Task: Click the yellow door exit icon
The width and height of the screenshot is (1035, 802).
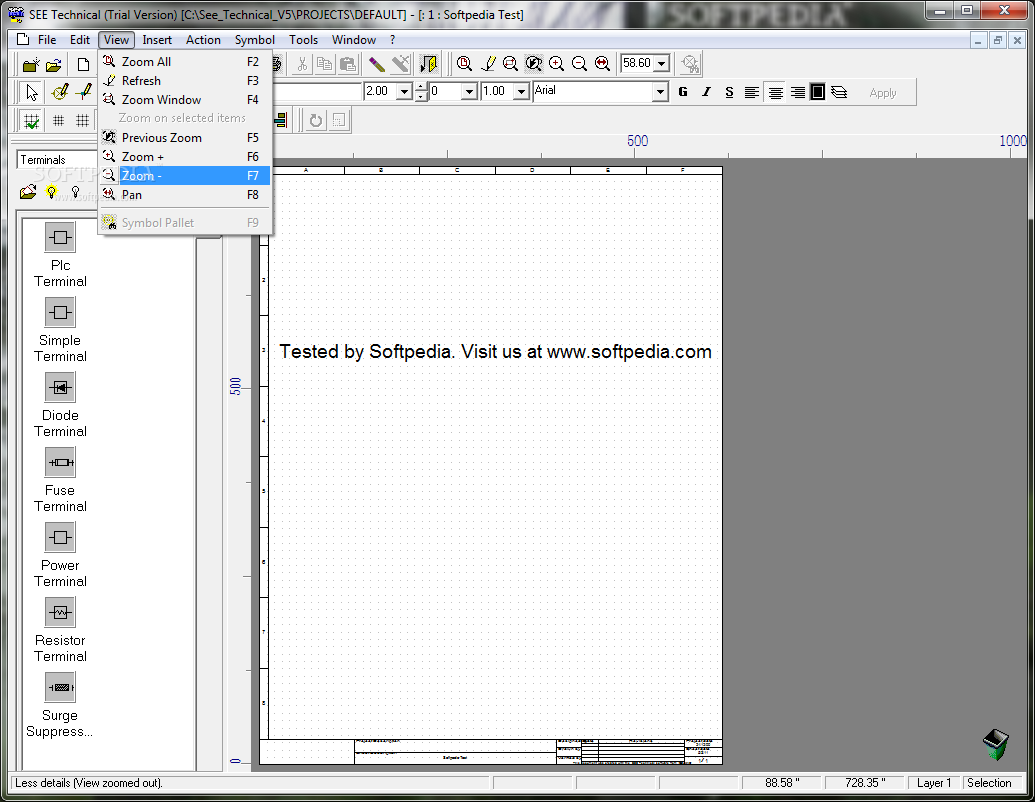Action: click(x=428, y=64)
